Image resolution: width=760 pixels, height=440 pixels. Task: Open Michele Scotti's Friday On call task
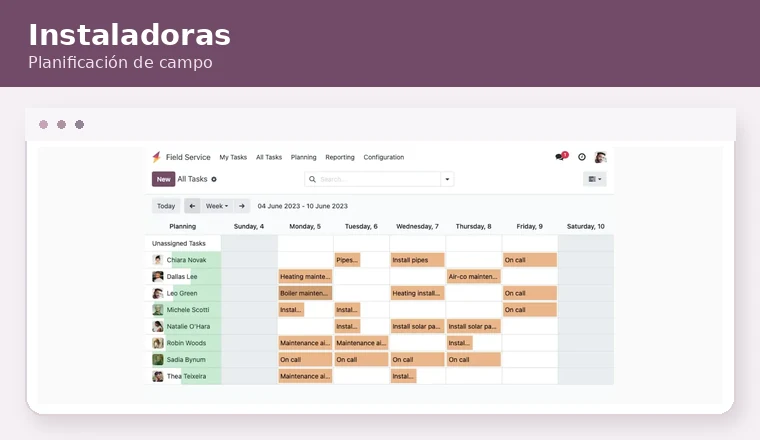[530, 310]
